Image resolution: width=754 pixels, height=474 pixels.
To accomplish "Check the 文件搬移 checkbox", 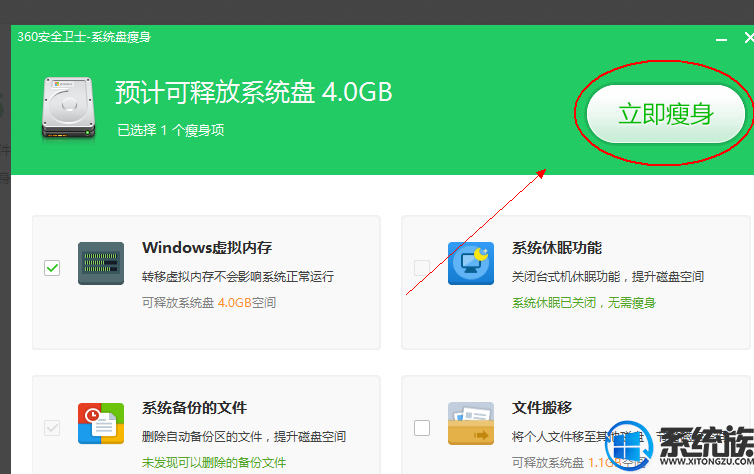I will click(422, 427).
